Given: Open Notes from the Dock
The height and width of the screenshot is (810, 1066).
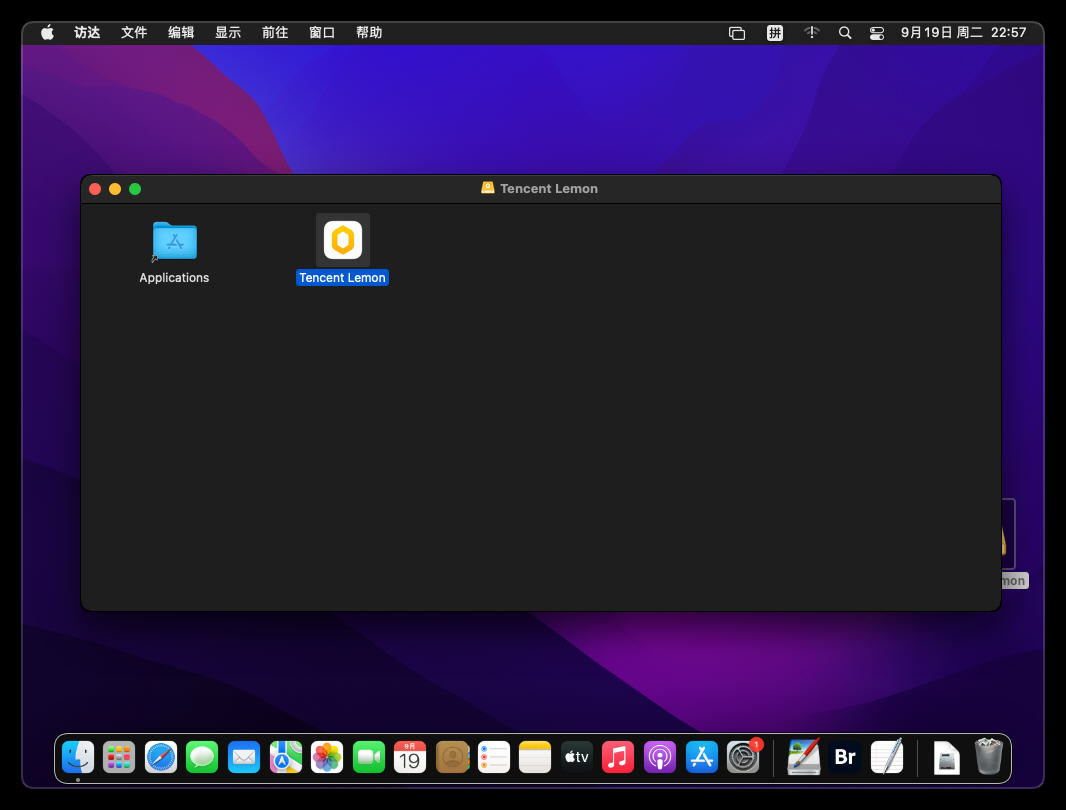Looking at the screenshot, I should tap(535, 757).
